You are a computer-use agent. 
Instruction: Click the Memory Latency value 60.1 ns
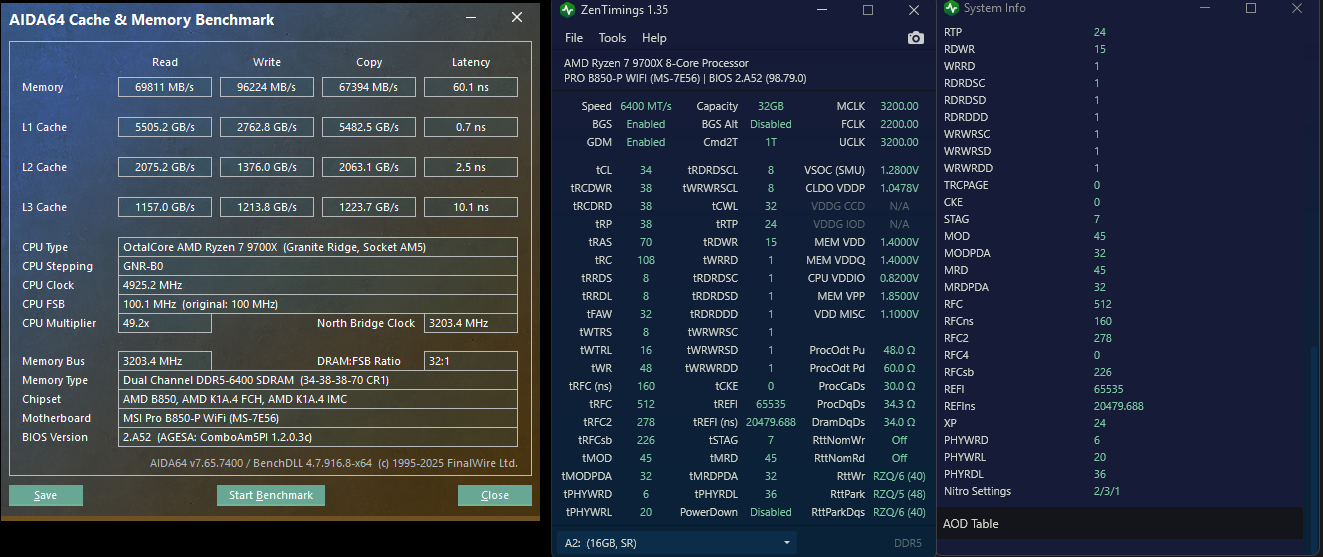tap(471, 87)
